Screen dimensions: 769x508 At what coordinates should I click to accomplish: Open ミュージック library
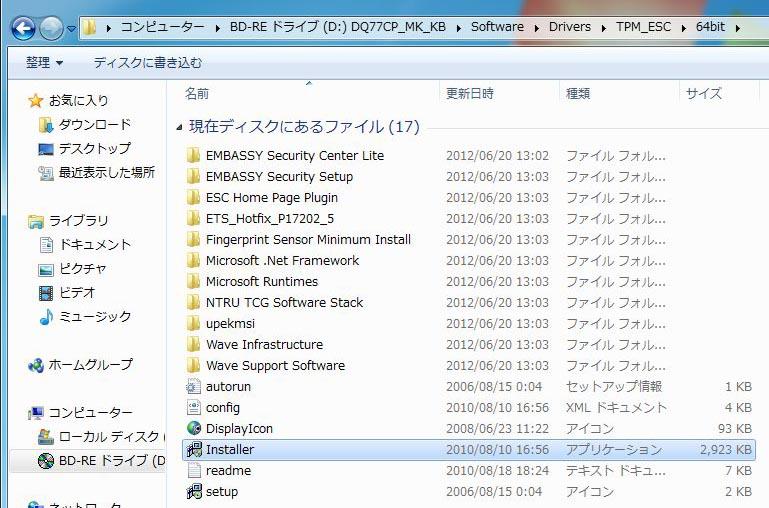85,316
